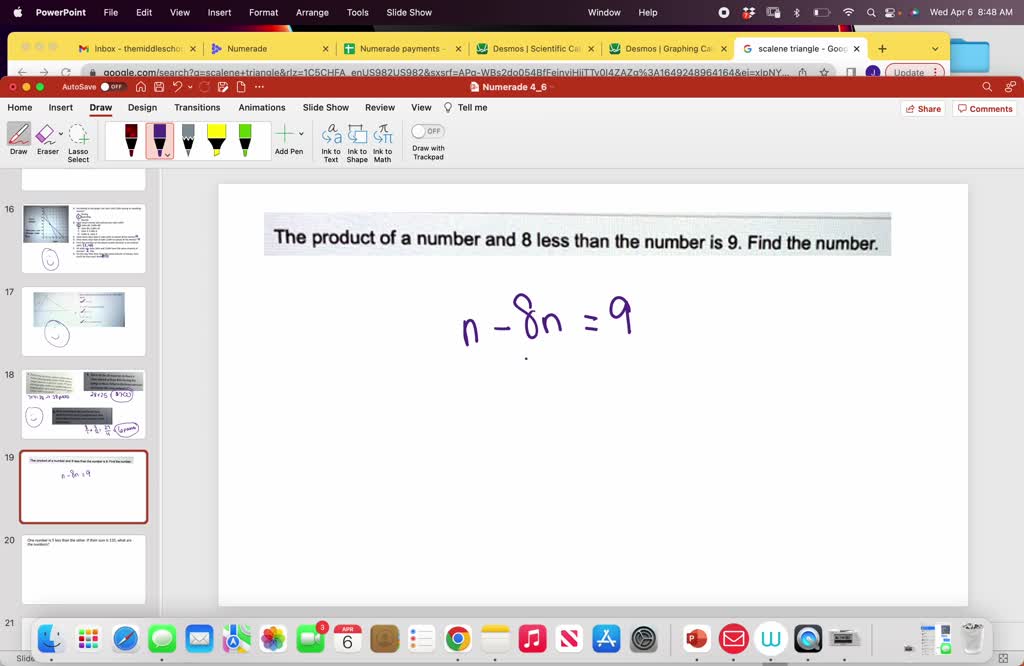Screen dimensions: 1024x666
Task: Expand the purple pen options arrow
Action: click(168, 155)
